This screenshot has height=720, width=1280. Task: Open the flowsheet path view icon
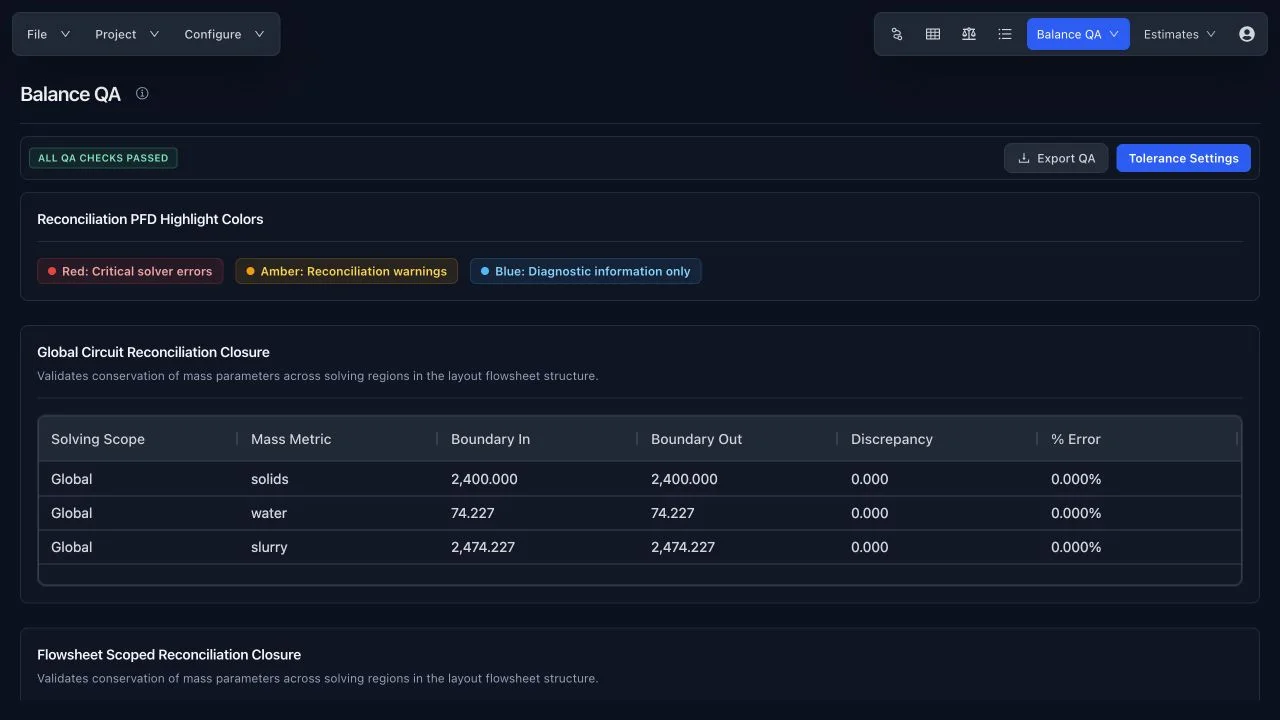(897, 34)
